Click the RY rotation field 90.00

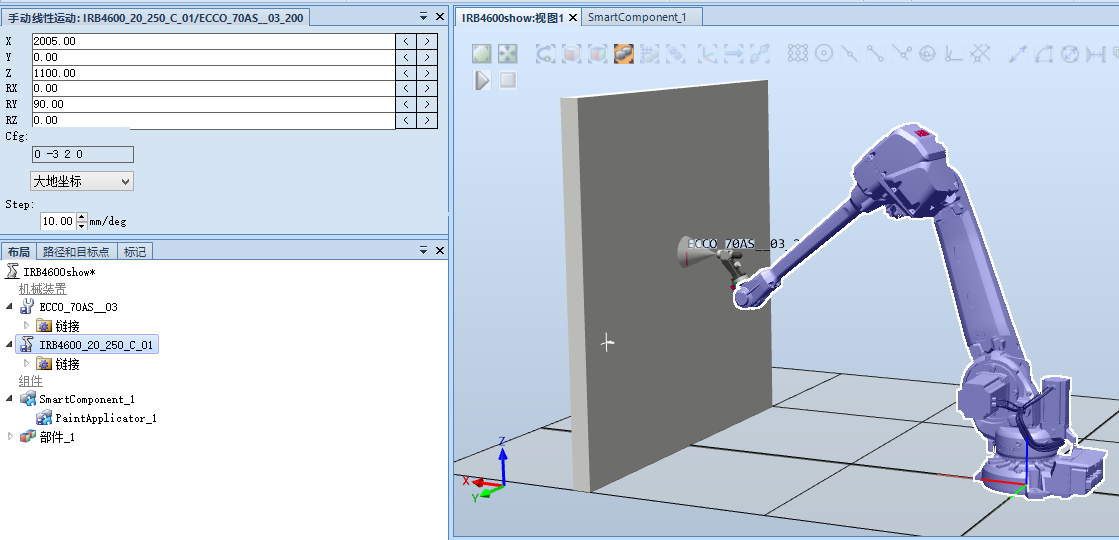213,104
